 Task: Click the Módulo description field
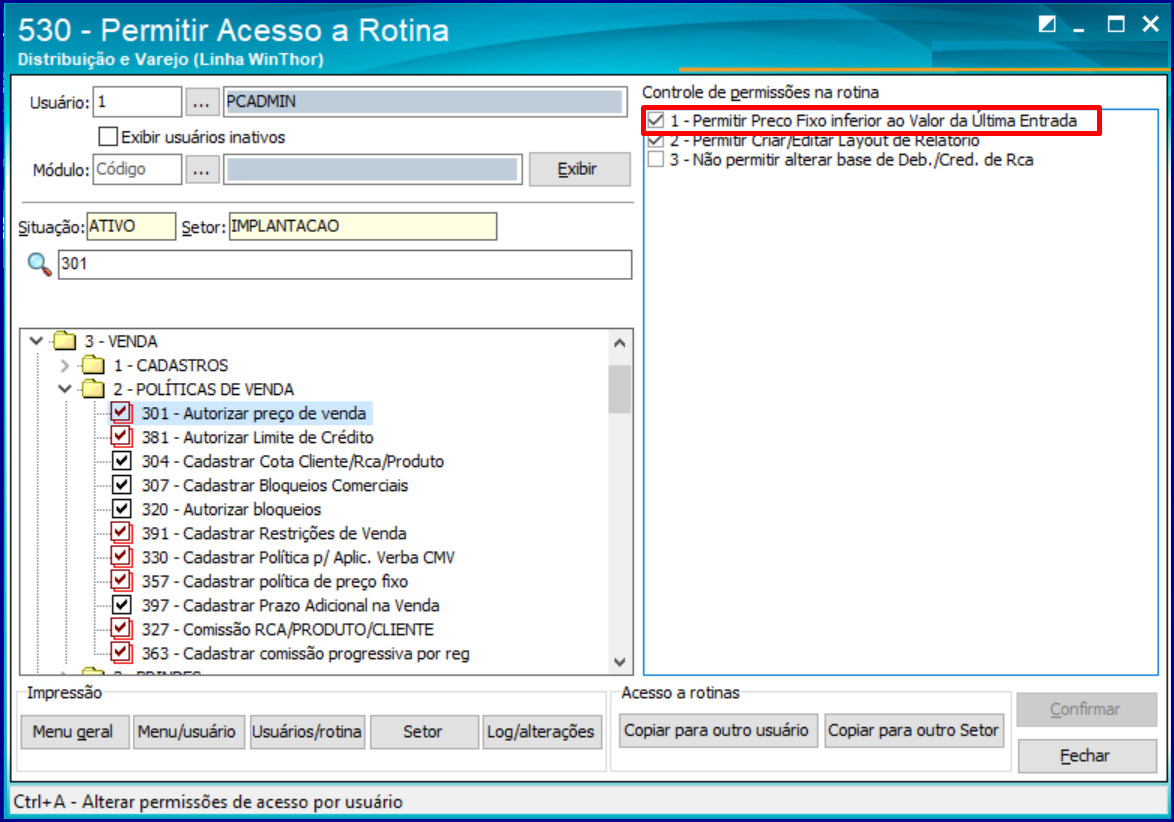tap(372, 170)
